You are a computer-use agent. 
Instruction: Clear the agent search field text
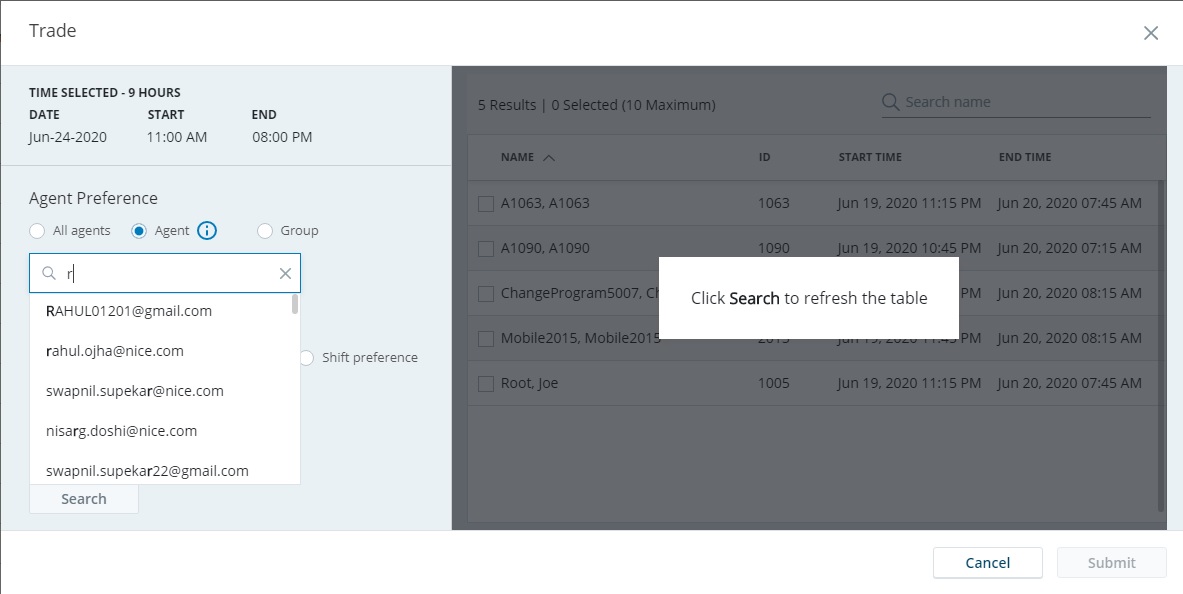point(285,273)
